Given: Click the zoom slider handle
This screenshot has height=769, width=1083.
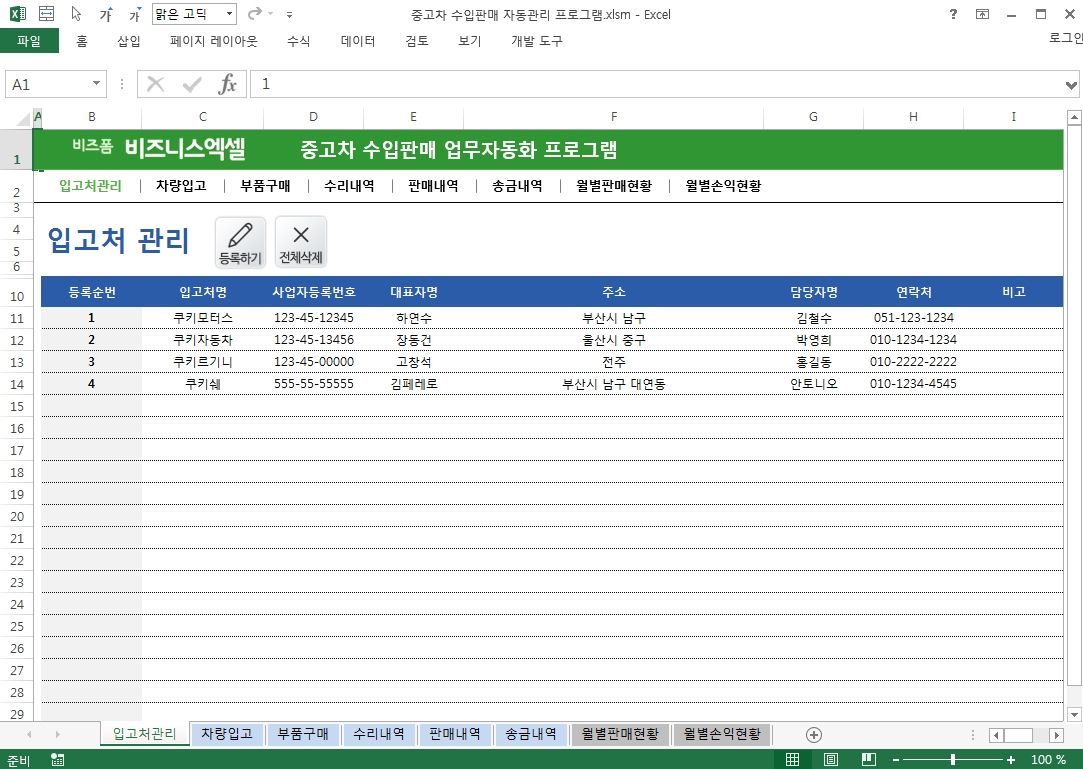Looking at the screenshot, I should pyautogui.click(x=953, y=760).
